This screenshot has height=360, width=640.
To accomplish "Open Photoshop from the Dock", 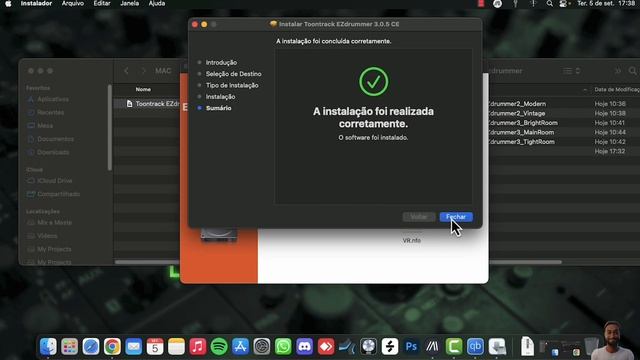I will [411, 347].
